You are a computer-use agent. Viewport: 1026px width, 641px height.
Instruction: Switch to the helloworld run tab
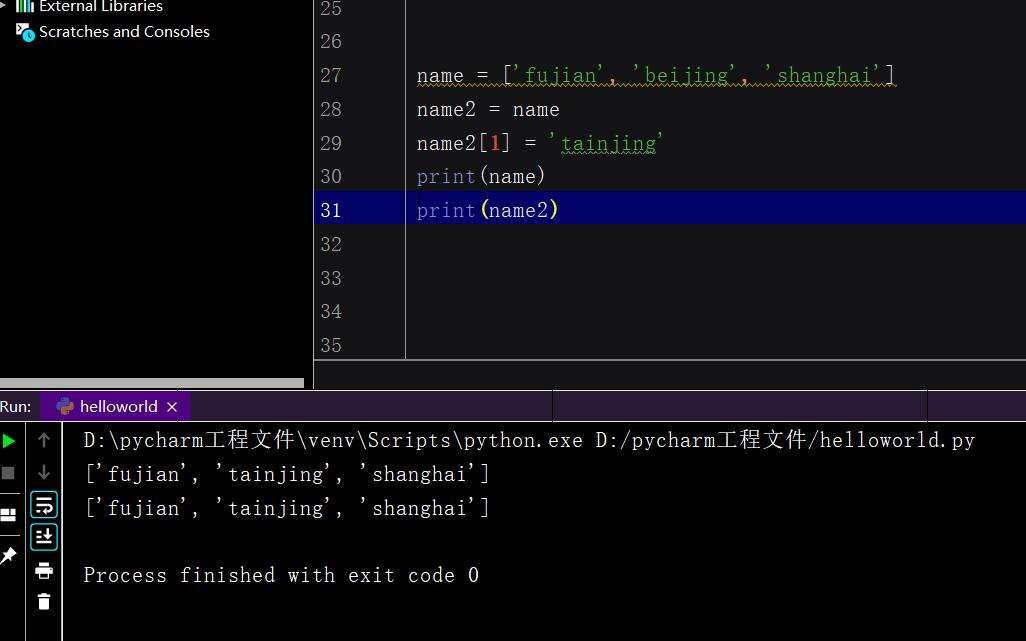(113, 406)
